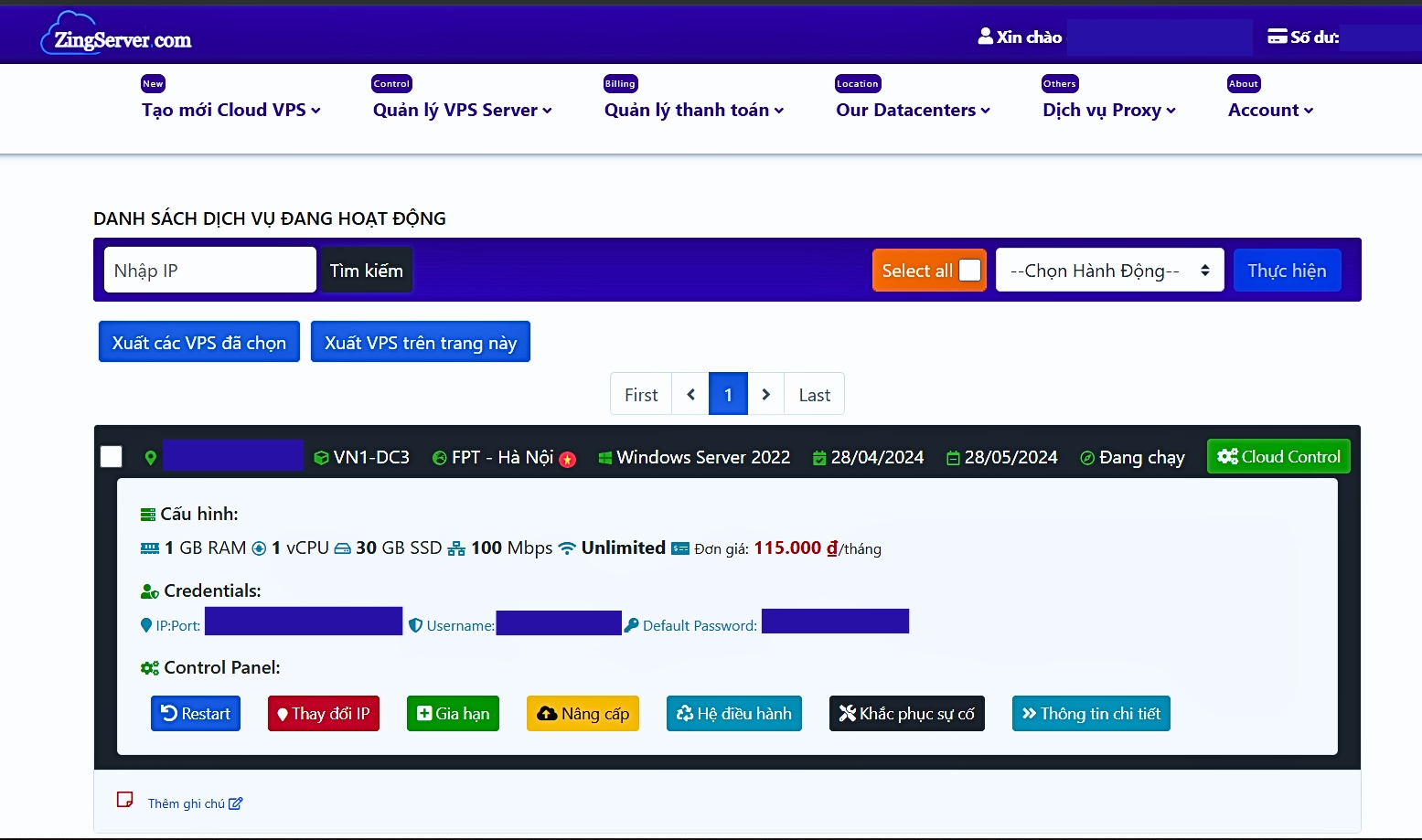Click Xuất VPS trên trang này button

(x=421, y=342)
